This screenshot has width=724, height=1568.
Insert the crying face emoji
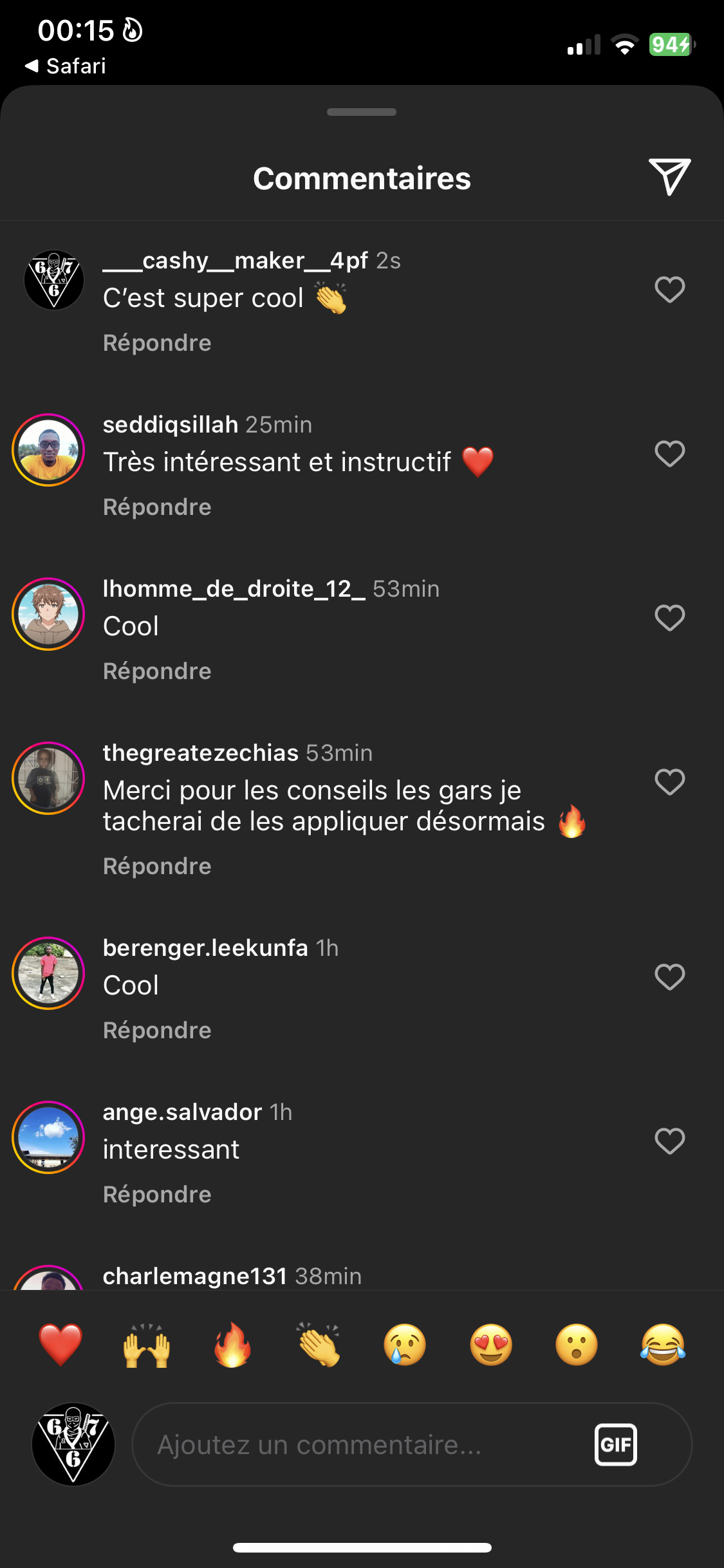point(405,1345)
